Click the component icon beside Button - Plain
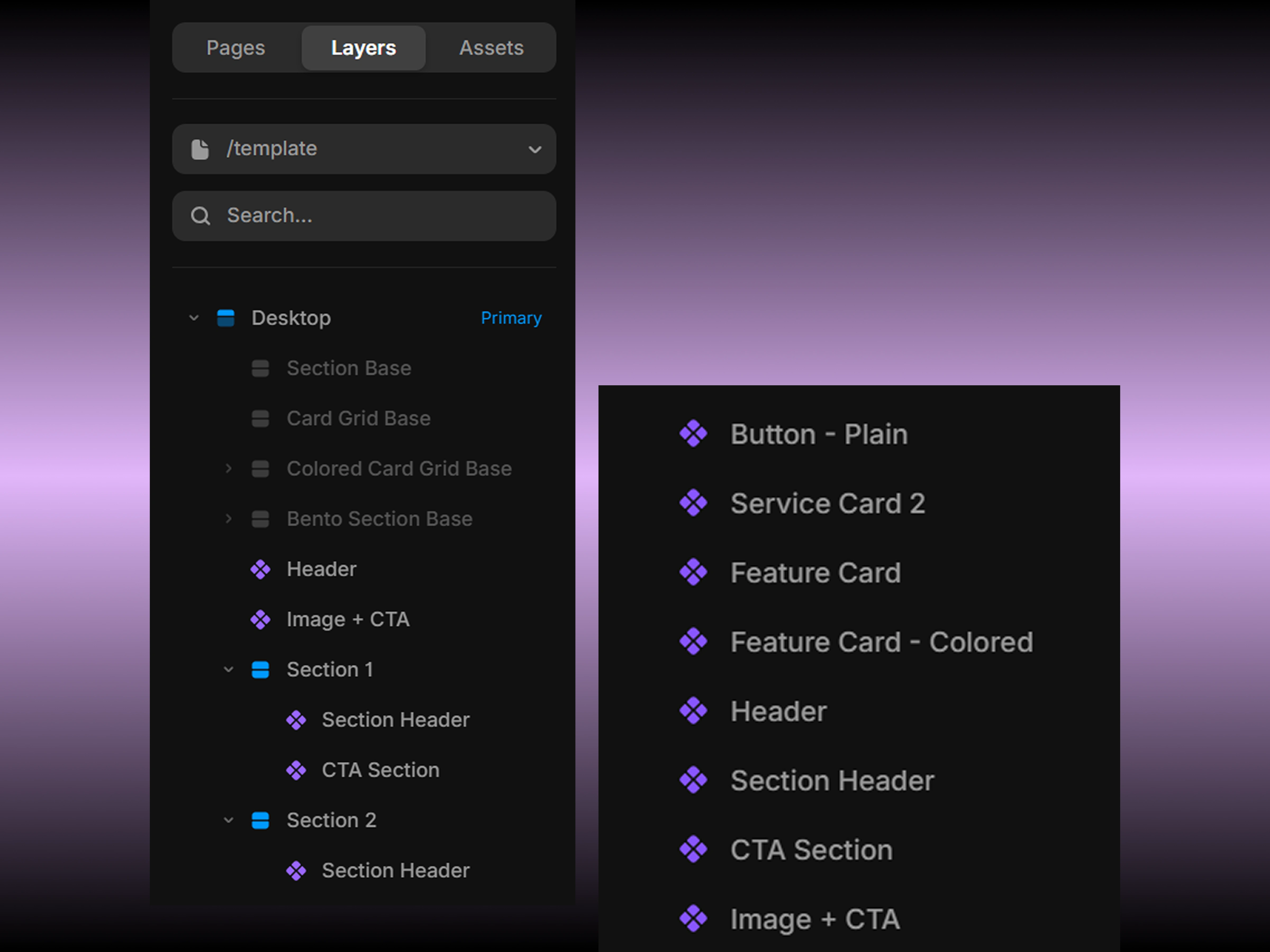The image size is (1270, 952). tap(693, 434)
